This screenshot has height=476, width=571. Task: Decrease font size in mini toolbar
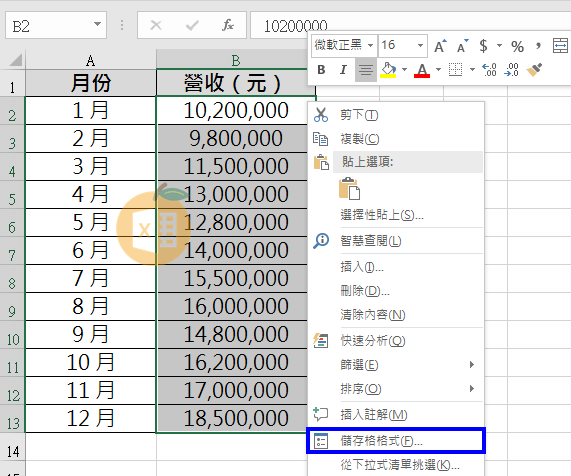coord(462,46)
